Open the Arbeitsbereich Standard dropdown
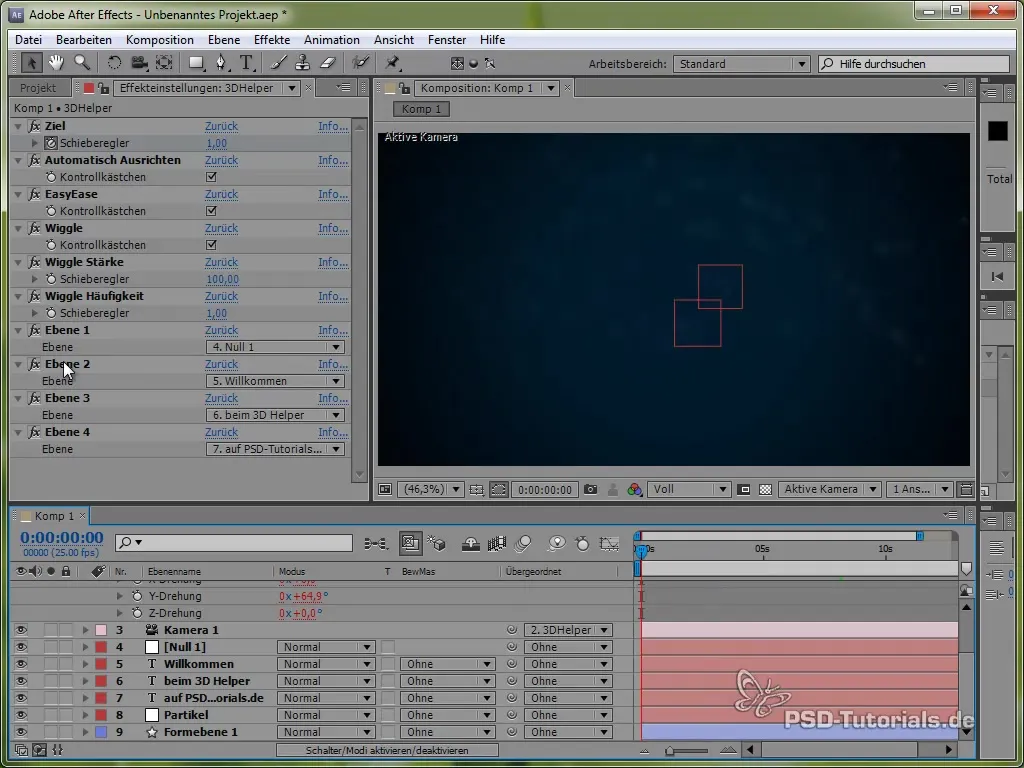 (741, 64)
